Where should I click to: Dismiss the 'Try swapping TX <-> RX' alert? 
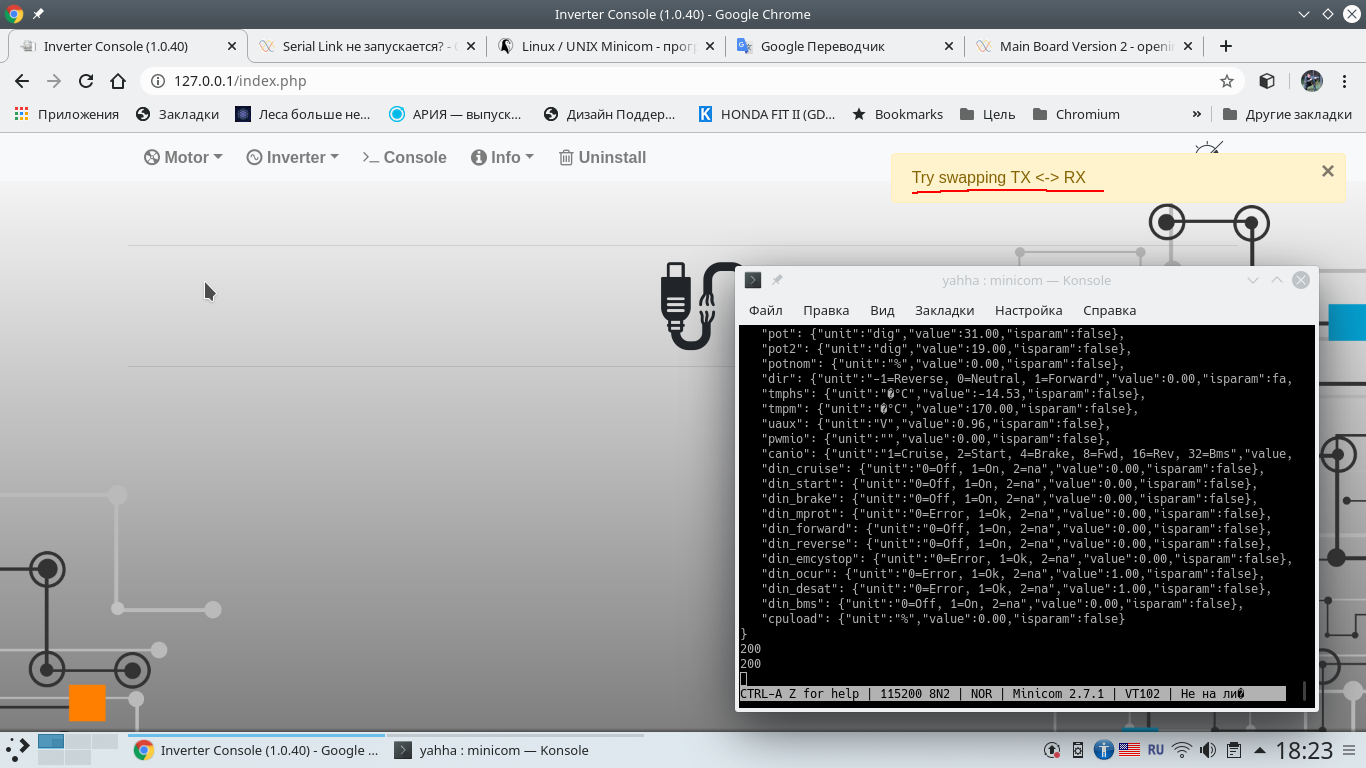pos(1328,171)
